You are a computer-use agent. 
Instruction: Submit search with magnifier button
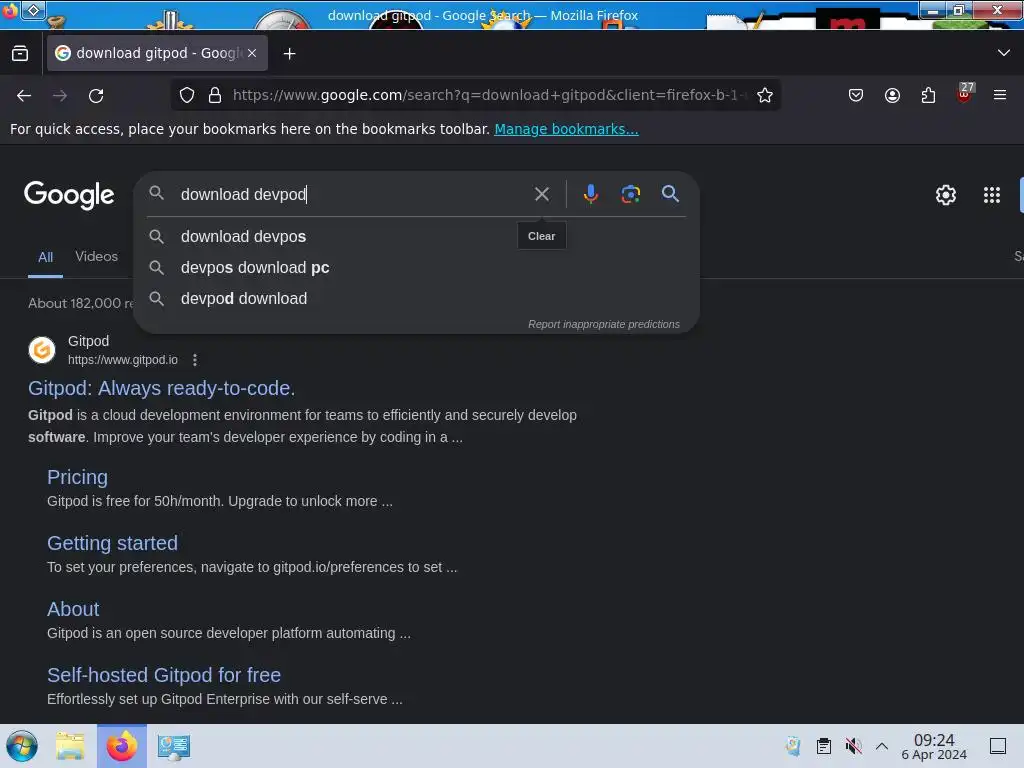pyautogui.click(x=670, y=193)
